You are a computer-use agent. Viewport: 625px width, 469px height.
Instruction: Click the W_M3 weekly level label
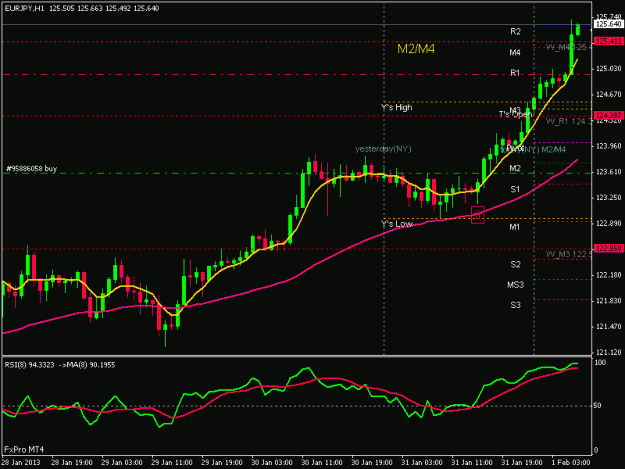pyautogui.click(x=569, y=254)
